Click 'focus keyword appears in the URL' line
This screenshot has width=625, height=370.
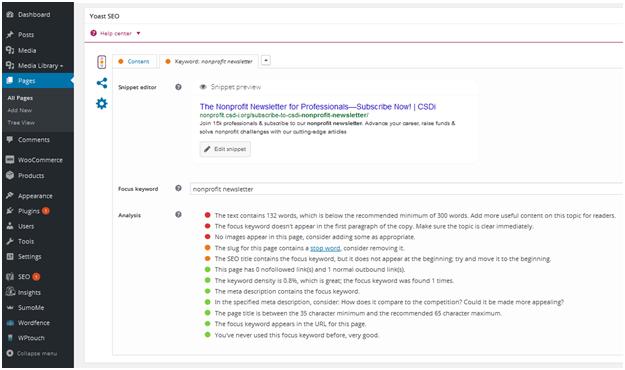point(290,324)
